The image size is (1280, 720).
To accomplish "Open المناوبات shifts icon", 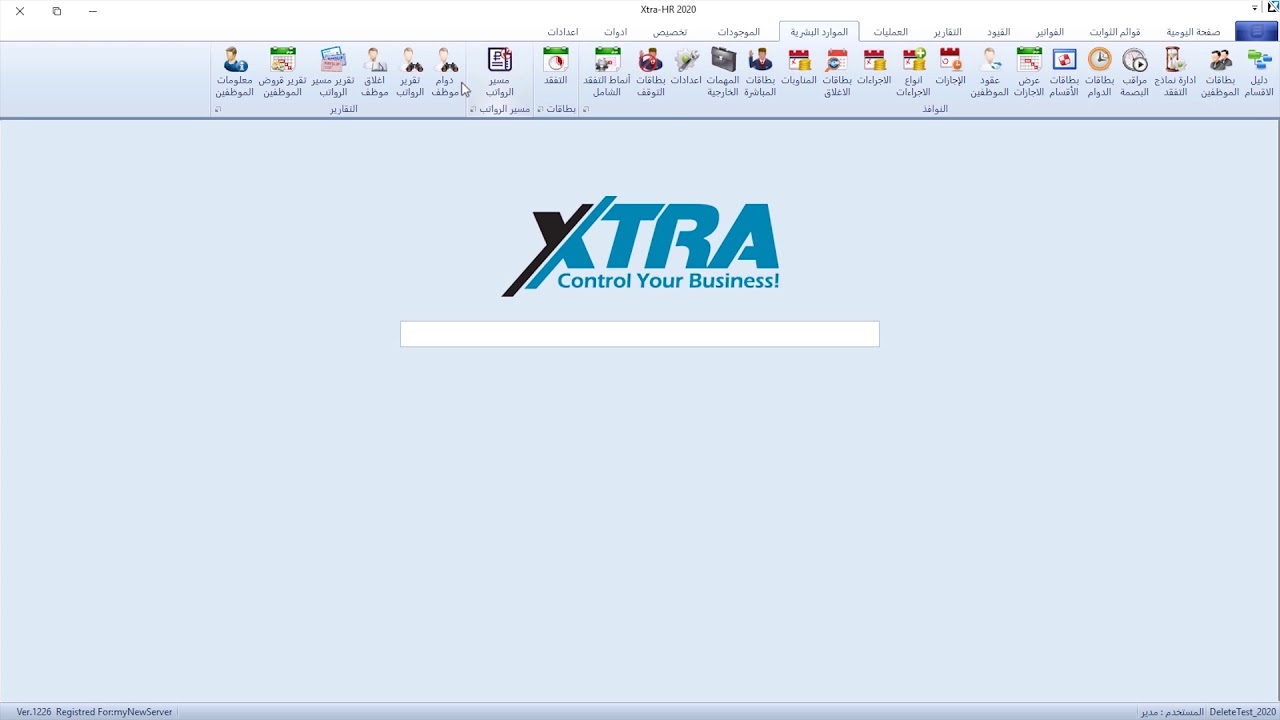I will [799, 66].
